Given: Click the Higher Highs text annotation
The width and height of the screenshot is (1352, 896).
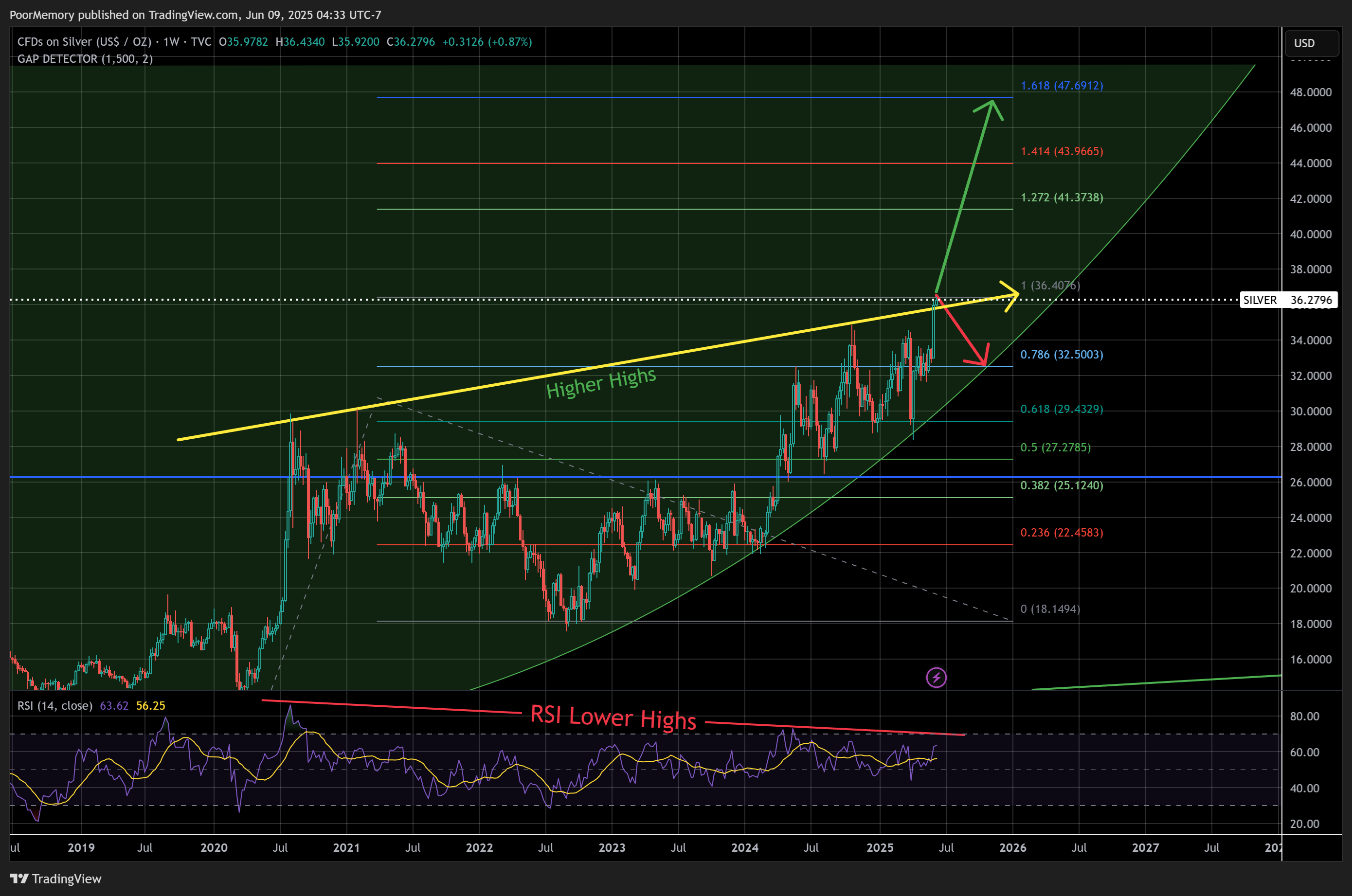Looking at the screenshot, I should [x=601, y=382].
